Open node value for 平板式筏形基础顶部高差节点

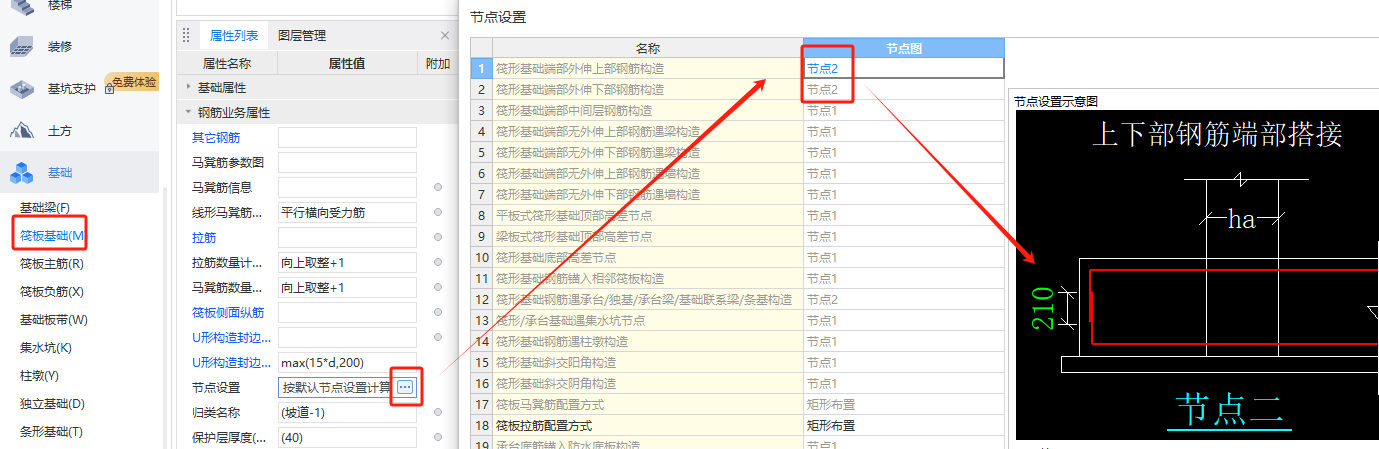click(x=903, y=215)
